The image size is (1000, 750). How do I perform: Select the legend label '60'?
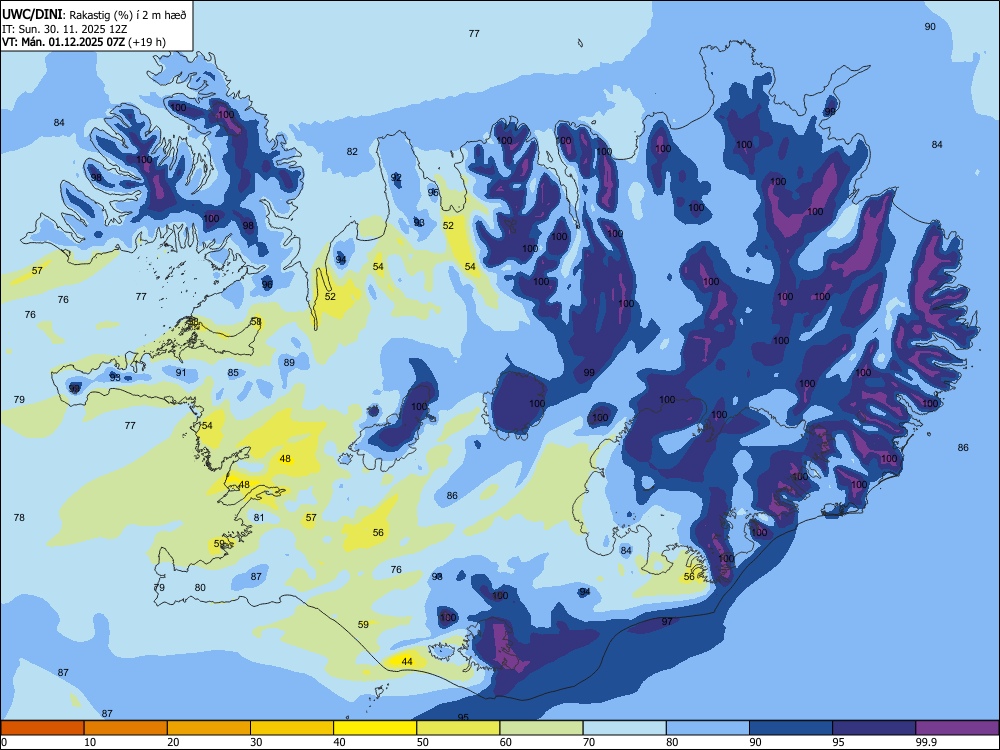pos(506,742)
